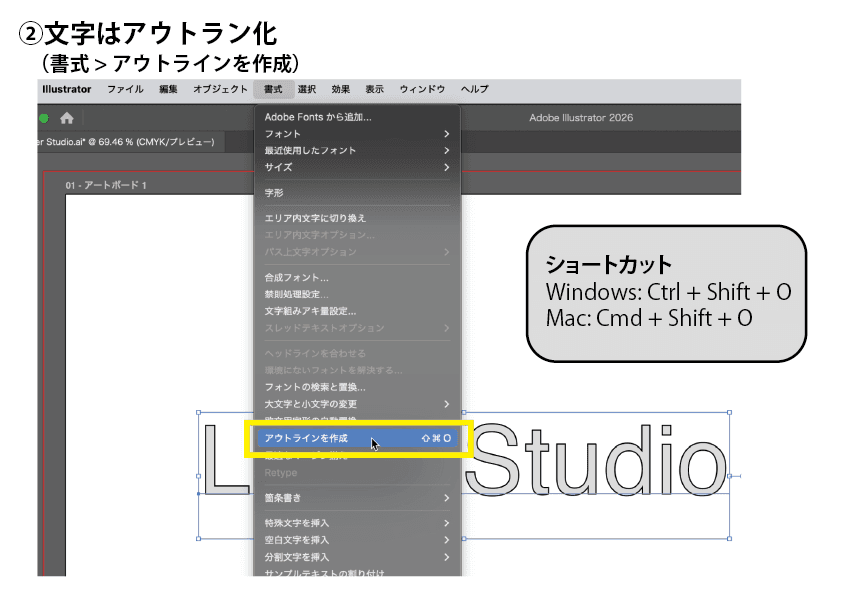
Task: Open the 選択 menu
Action: [x=307, y=89]
